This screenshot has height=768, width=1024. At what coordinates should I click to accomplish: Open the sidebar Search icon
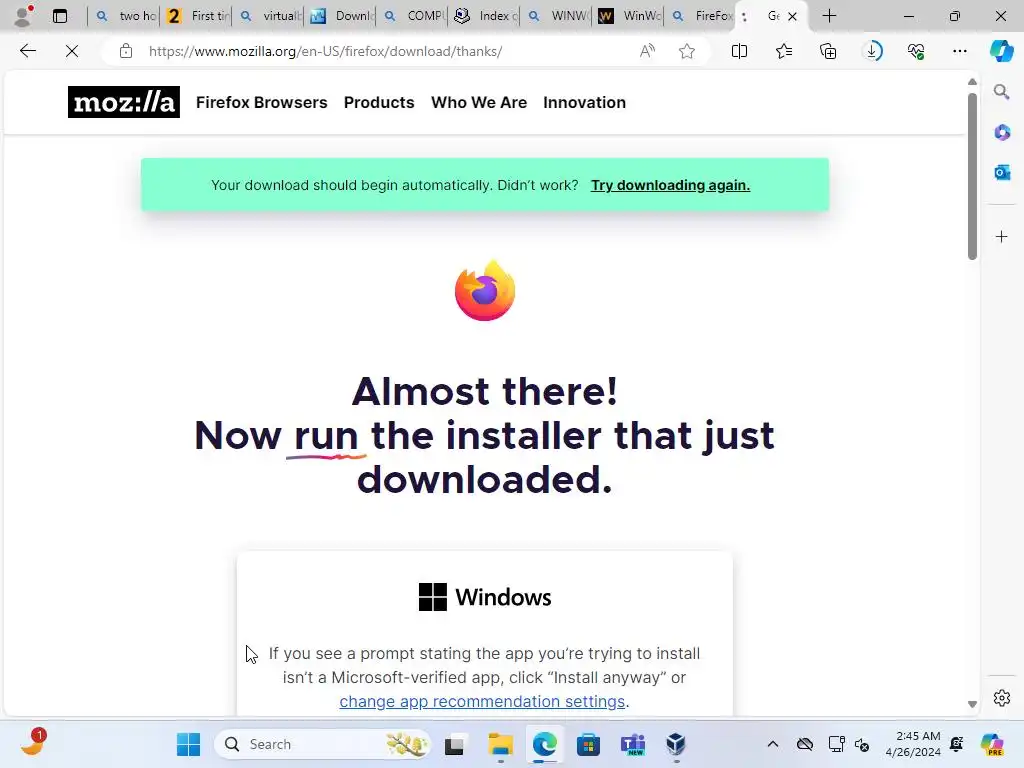1002,92
